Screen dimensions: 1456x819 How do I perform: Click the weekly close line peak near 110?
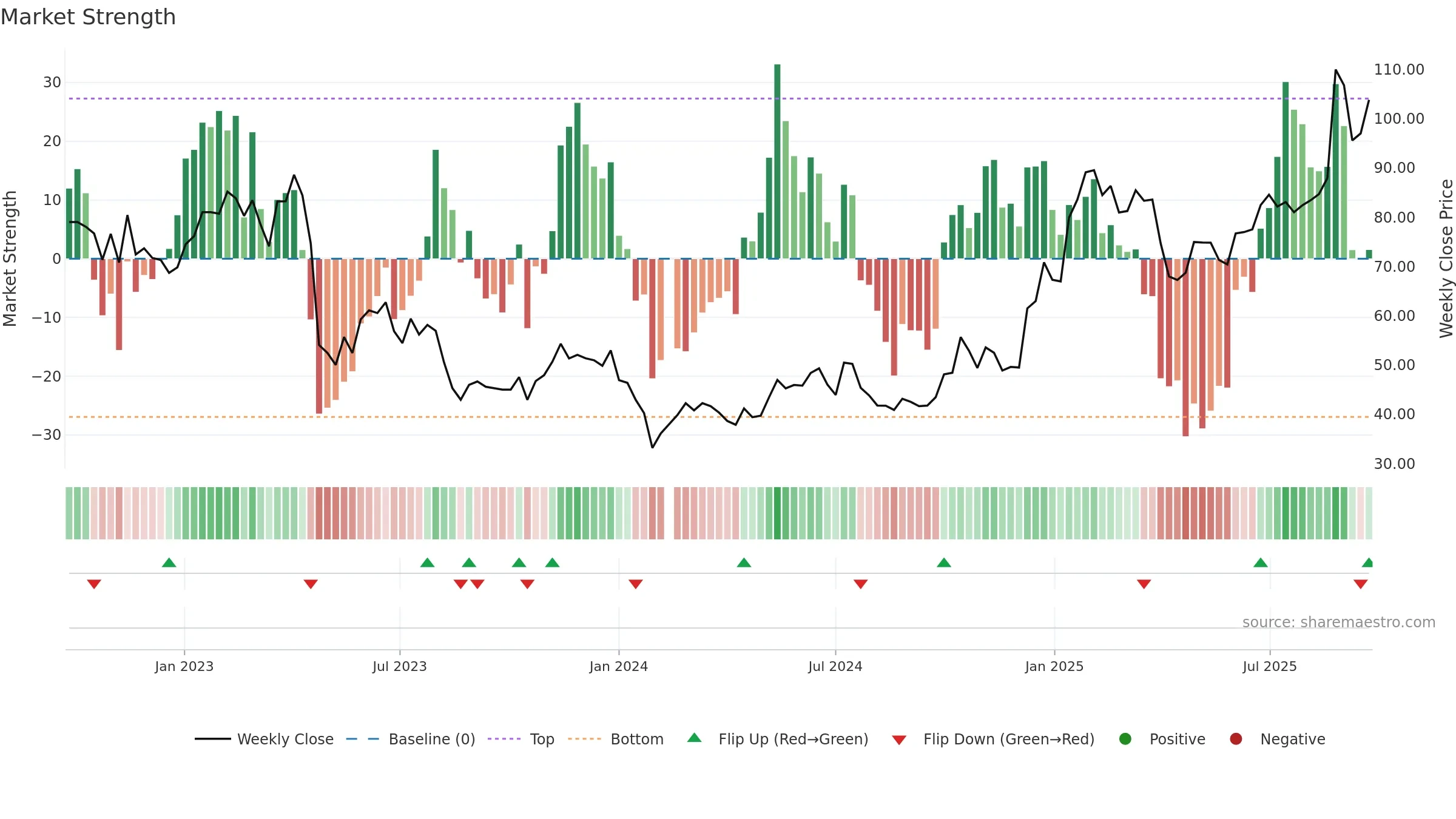pos(1336,70)
